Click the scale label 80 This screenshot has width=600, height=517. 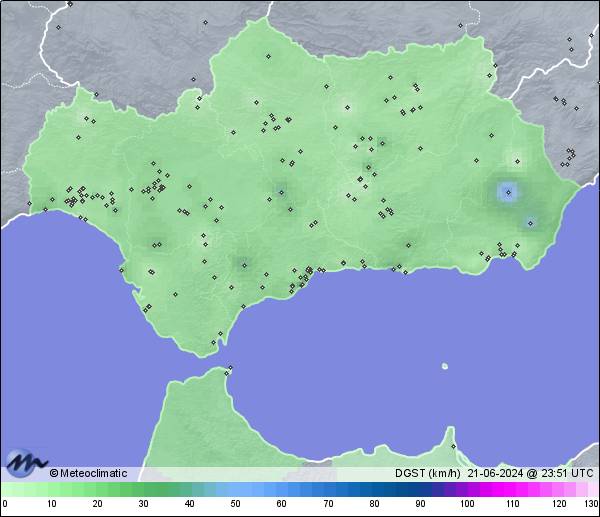pyautogui.click(x=374, y=504)
